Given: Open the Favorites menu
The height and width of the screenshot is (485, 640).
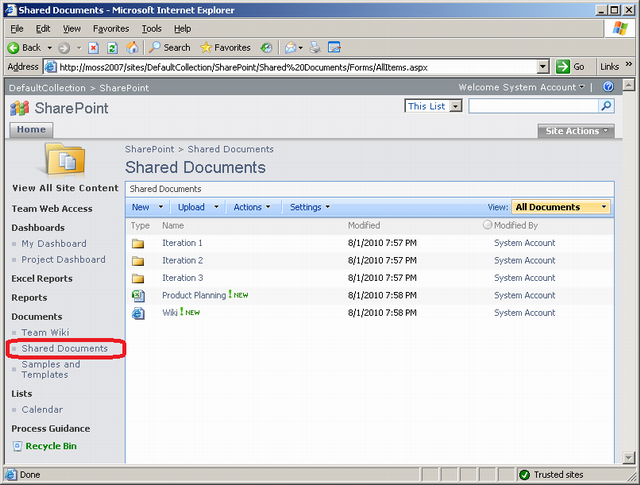Looking at the screenshot, I should pyautogui.click(x=111, y=29).
